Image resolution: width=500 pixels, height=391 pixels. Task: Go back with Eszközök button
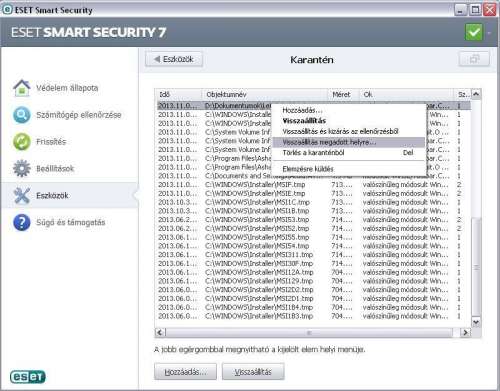[x=174, y=59]
